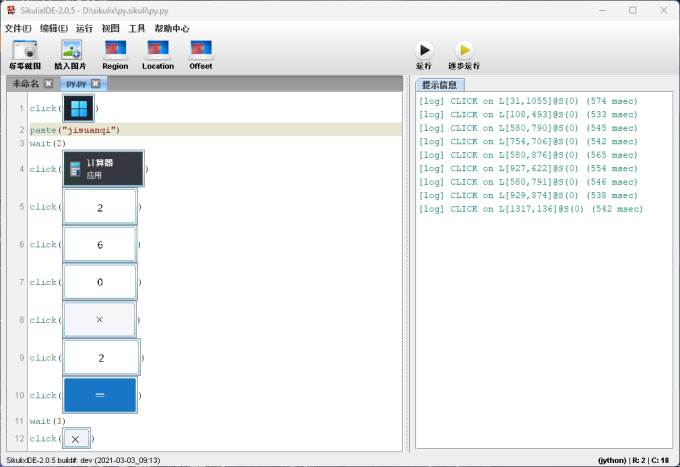Open the 文件 (File) menu
This screenshot has width=680, height=467.
pos(18,28)
